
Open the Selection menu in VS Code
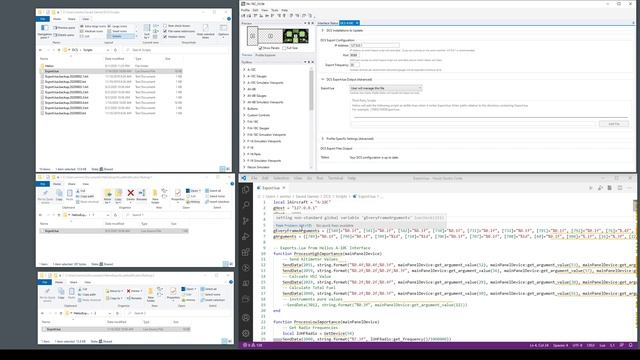(x=281, y=178)
